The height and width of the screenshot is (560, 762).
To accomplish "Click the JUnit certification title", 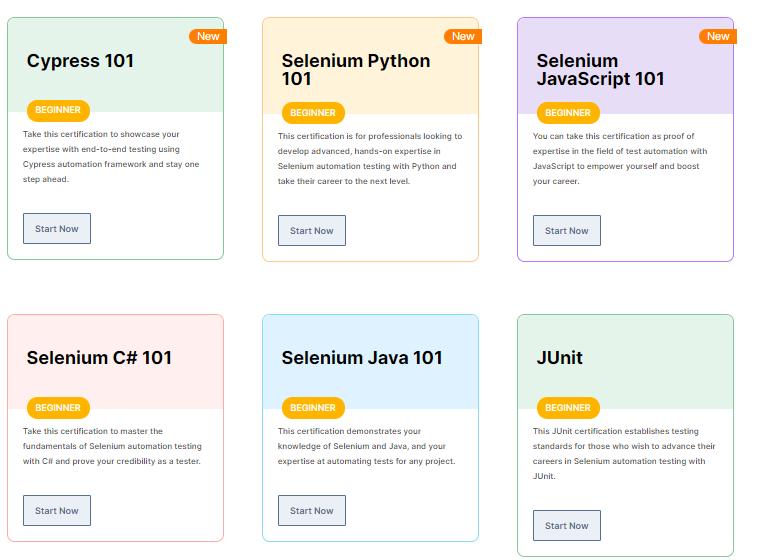I will pyautogui.click(x=559, y=358).
